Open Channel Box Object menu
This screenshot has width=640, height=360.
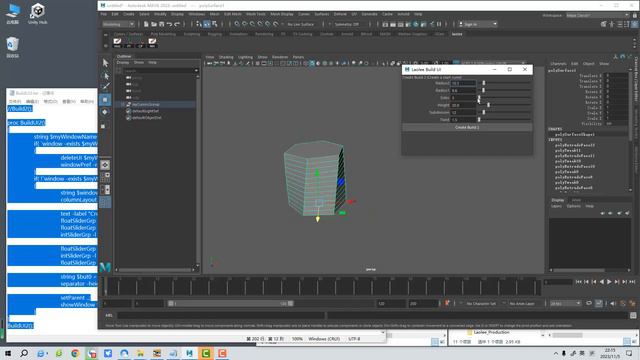(x=589, y=64)
